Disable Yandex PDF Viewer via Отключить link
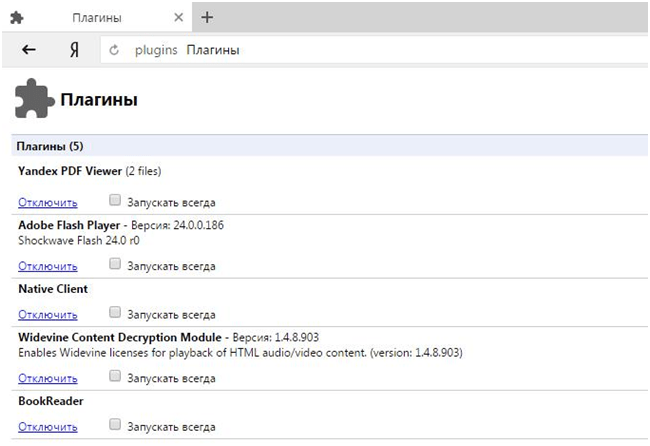The image size is (650, 446). pyautogui.click(x=48, y=203)
